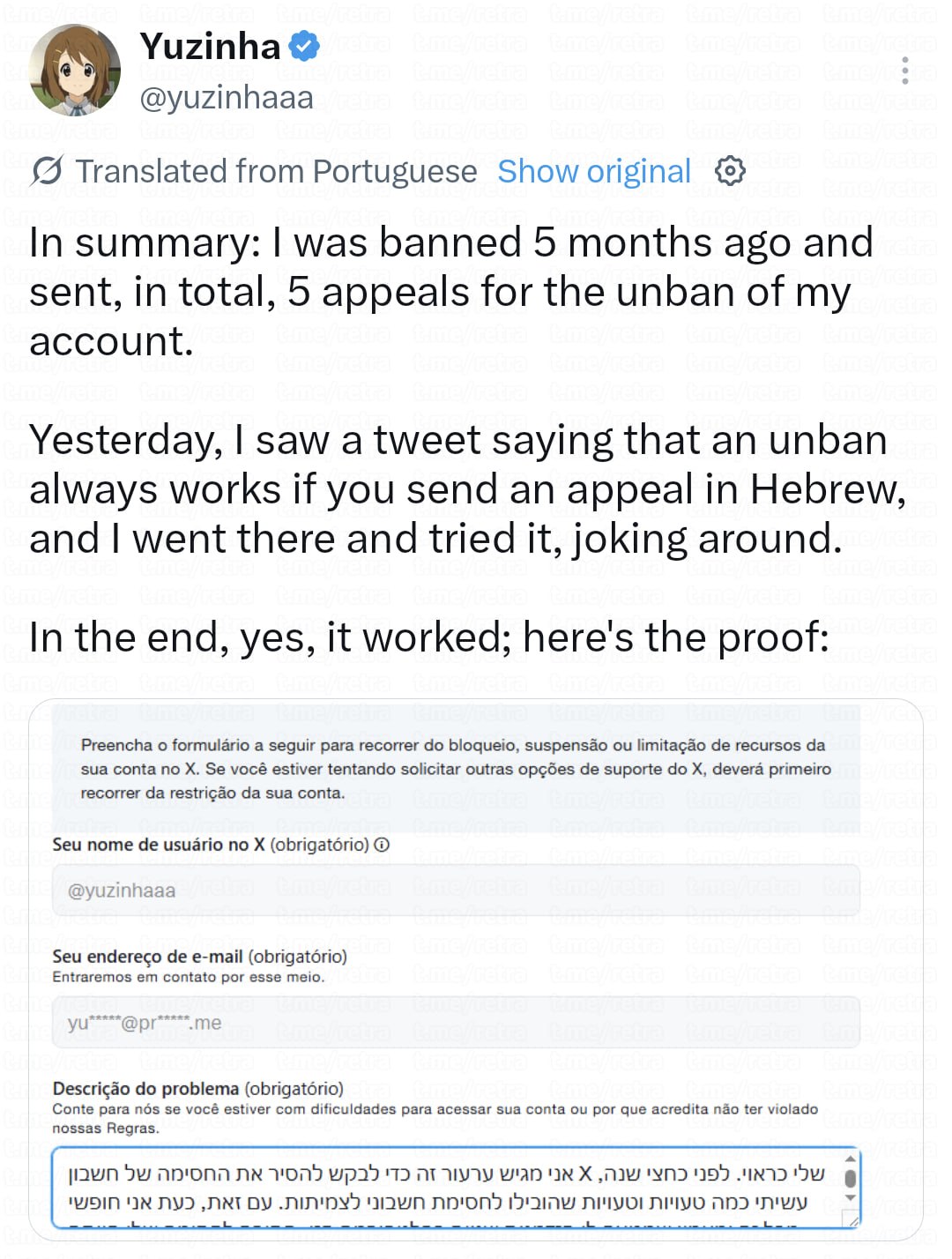Focus the username field containing @yuzinhaaa

456,890
